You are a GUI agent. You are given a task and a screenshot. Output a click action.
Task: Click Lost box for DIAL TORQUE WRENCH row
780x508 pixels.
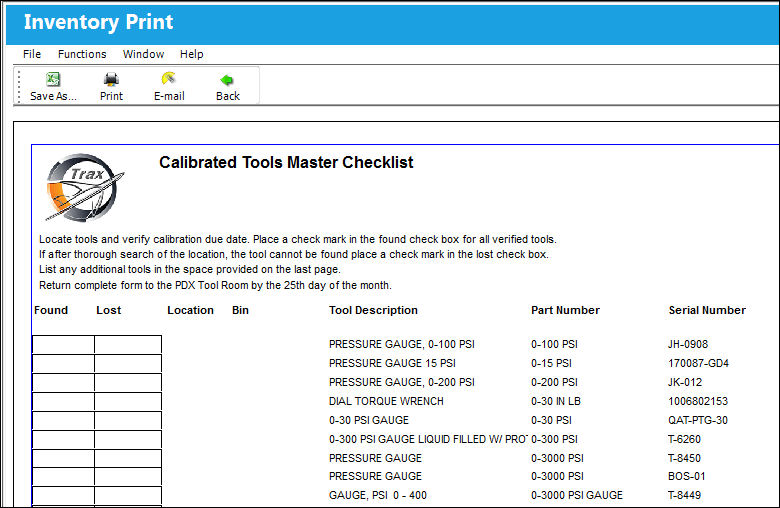128,401
